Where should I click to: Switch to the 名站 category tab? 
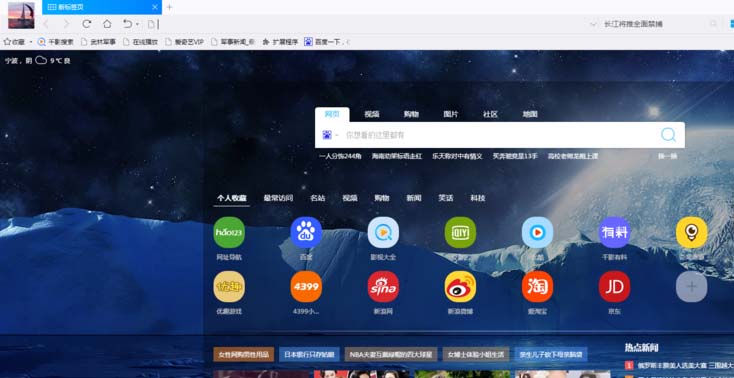coord(317,198)
